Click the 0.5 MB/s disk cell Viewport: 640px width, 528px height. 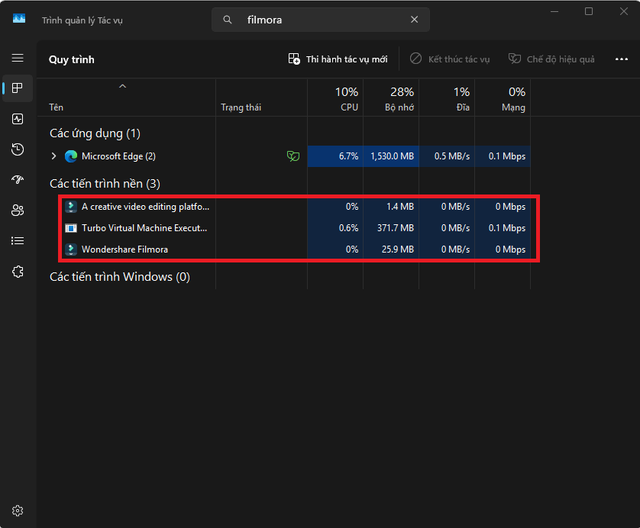(x=447, y=156)
